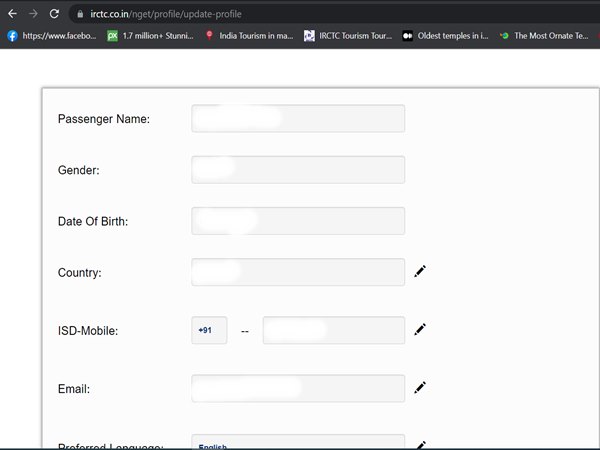
Task: Click the Passenger Name field
Action: coord(298,119)
